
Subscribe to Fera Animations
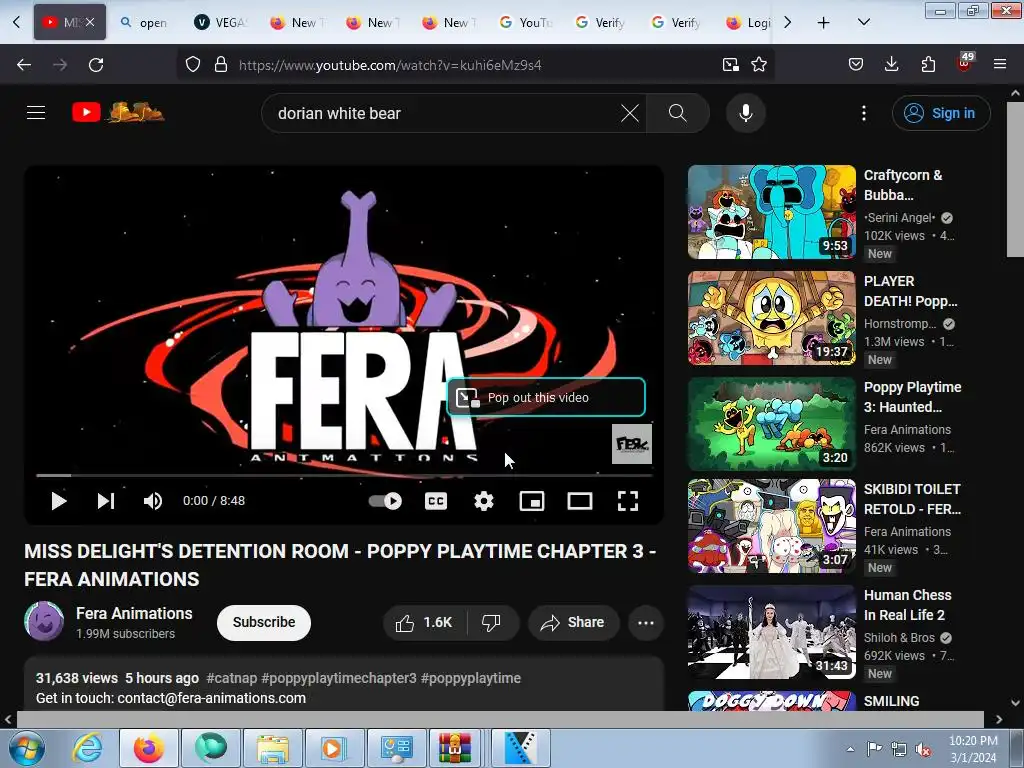click(264, 622)
